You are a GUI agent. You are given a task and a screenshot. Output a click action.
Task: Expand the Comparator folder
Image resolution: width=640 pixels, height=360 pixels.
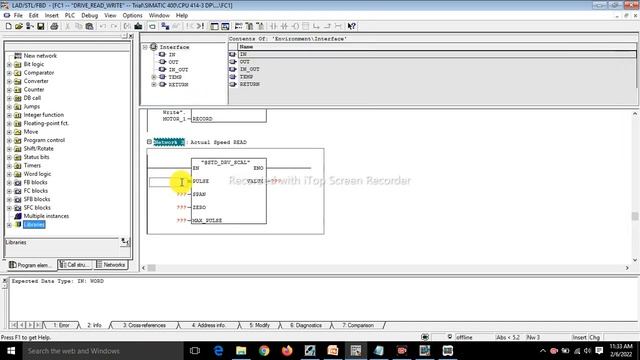(9, 73)
